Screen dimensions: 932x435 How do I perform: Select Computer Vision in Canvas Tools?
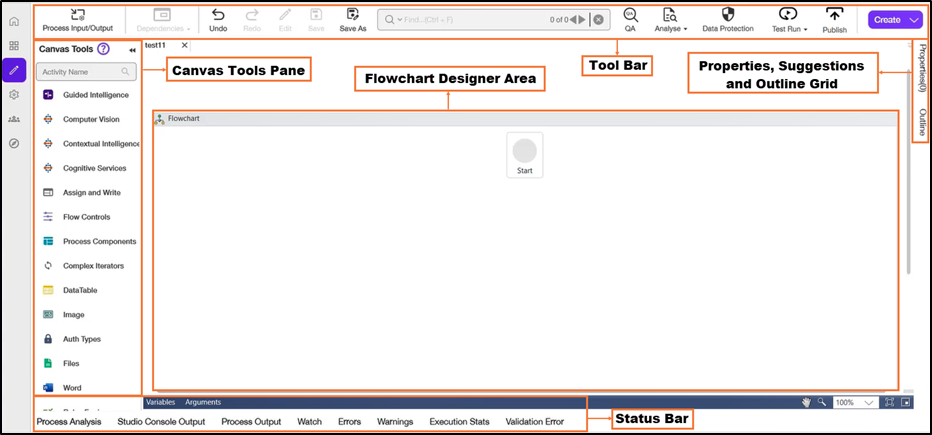91,119
